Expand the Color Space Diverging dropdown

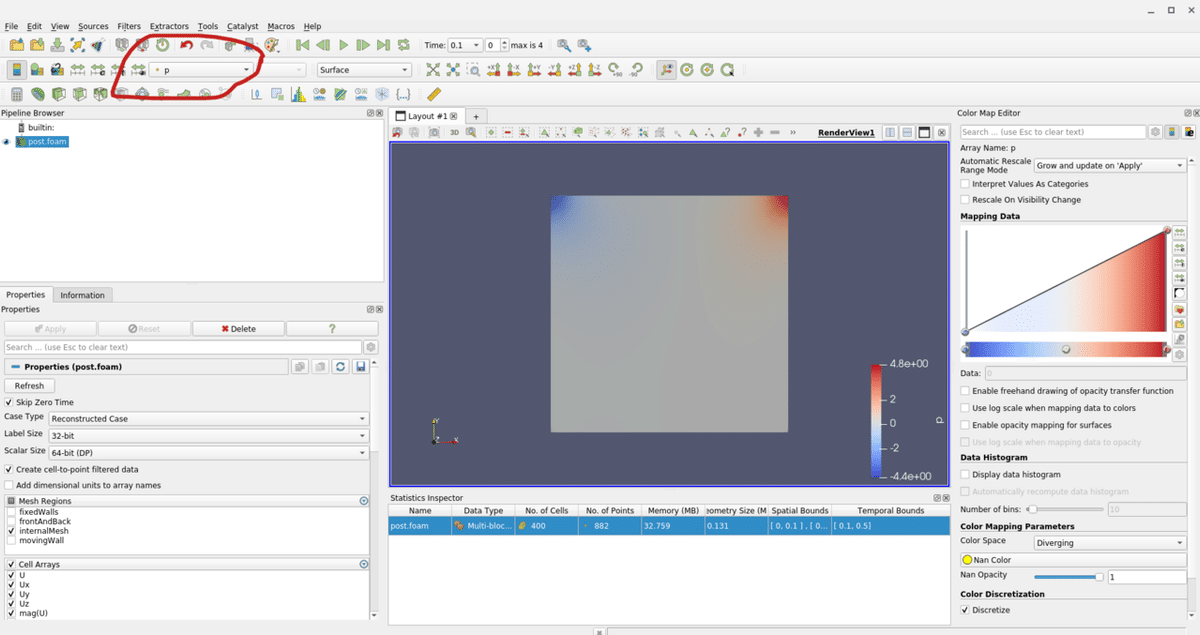pos(1109,543)
